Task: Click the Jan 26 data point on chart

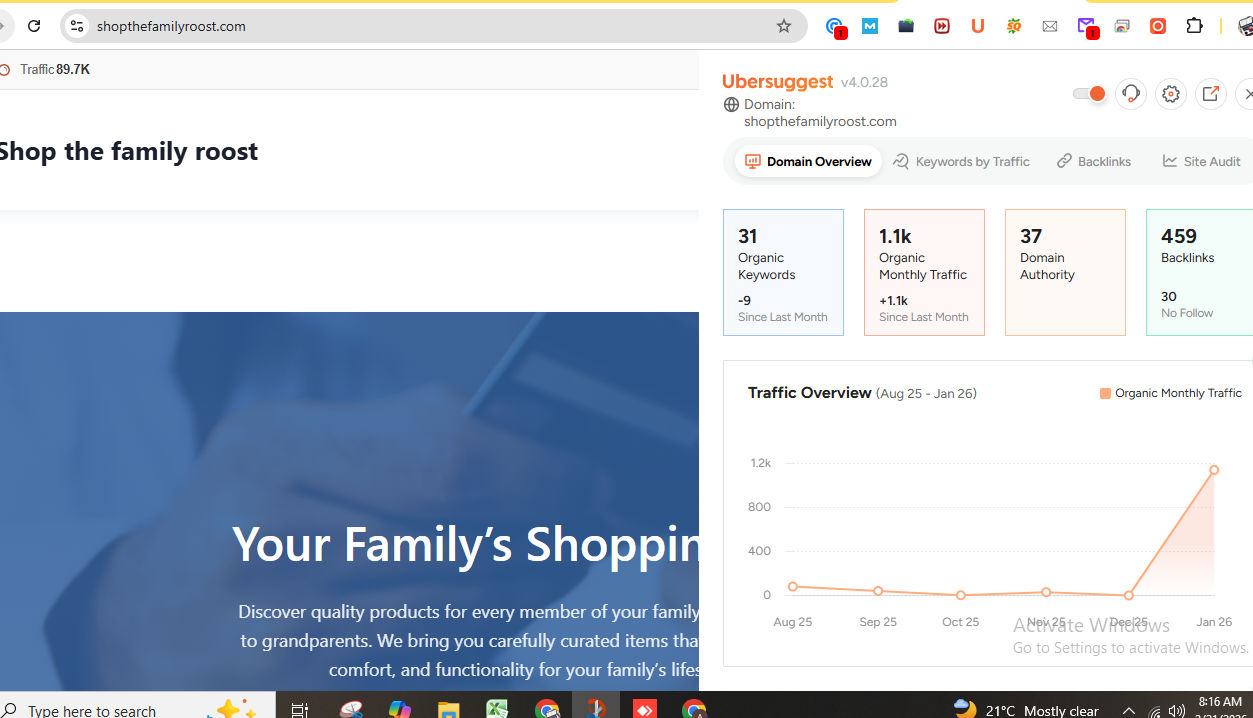Action: tap(1214, 470)
